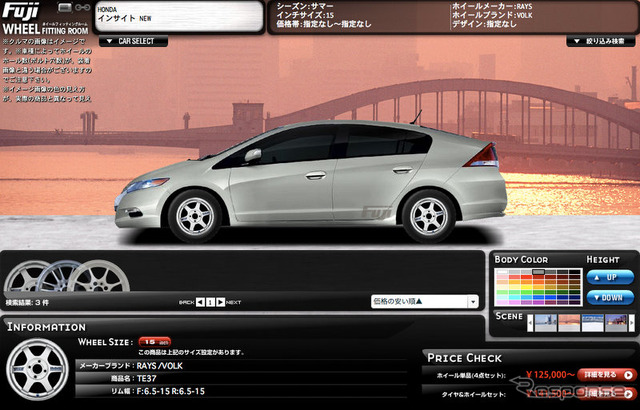Pick the bright yellow body color swatch

pos(527,287)
